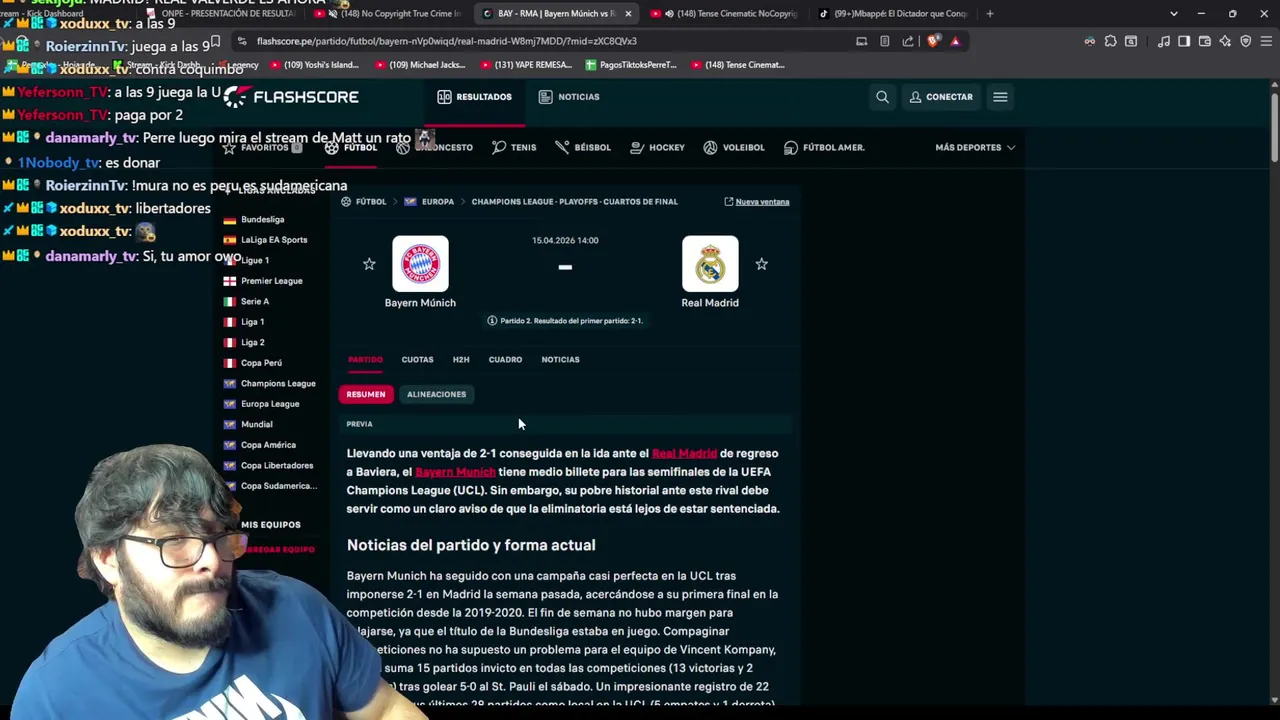Select the RESUMEN sub-tab

[366, 394]
